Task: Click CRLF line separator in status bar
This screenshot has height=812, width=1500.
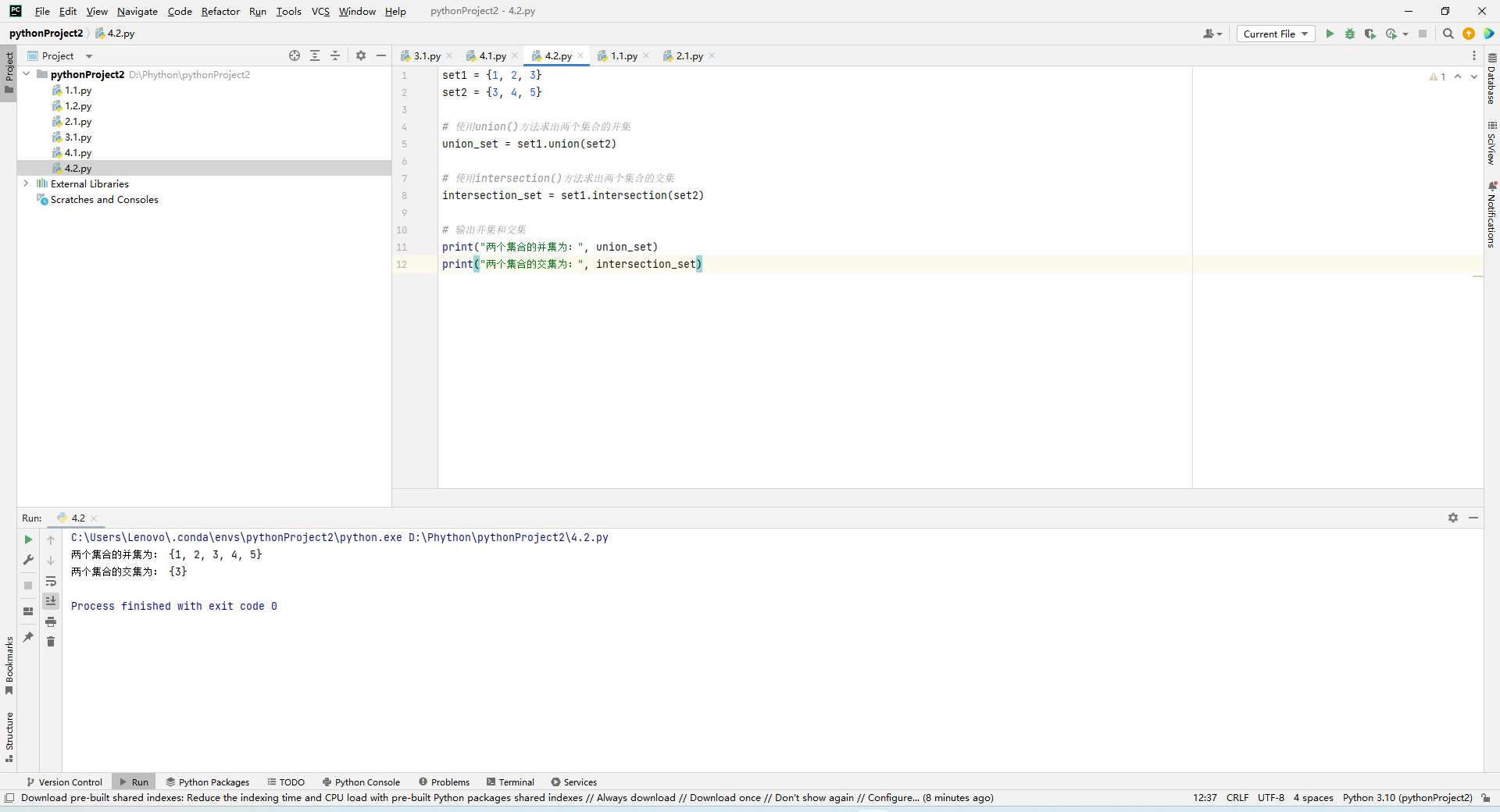Action: click(1237, 797)
